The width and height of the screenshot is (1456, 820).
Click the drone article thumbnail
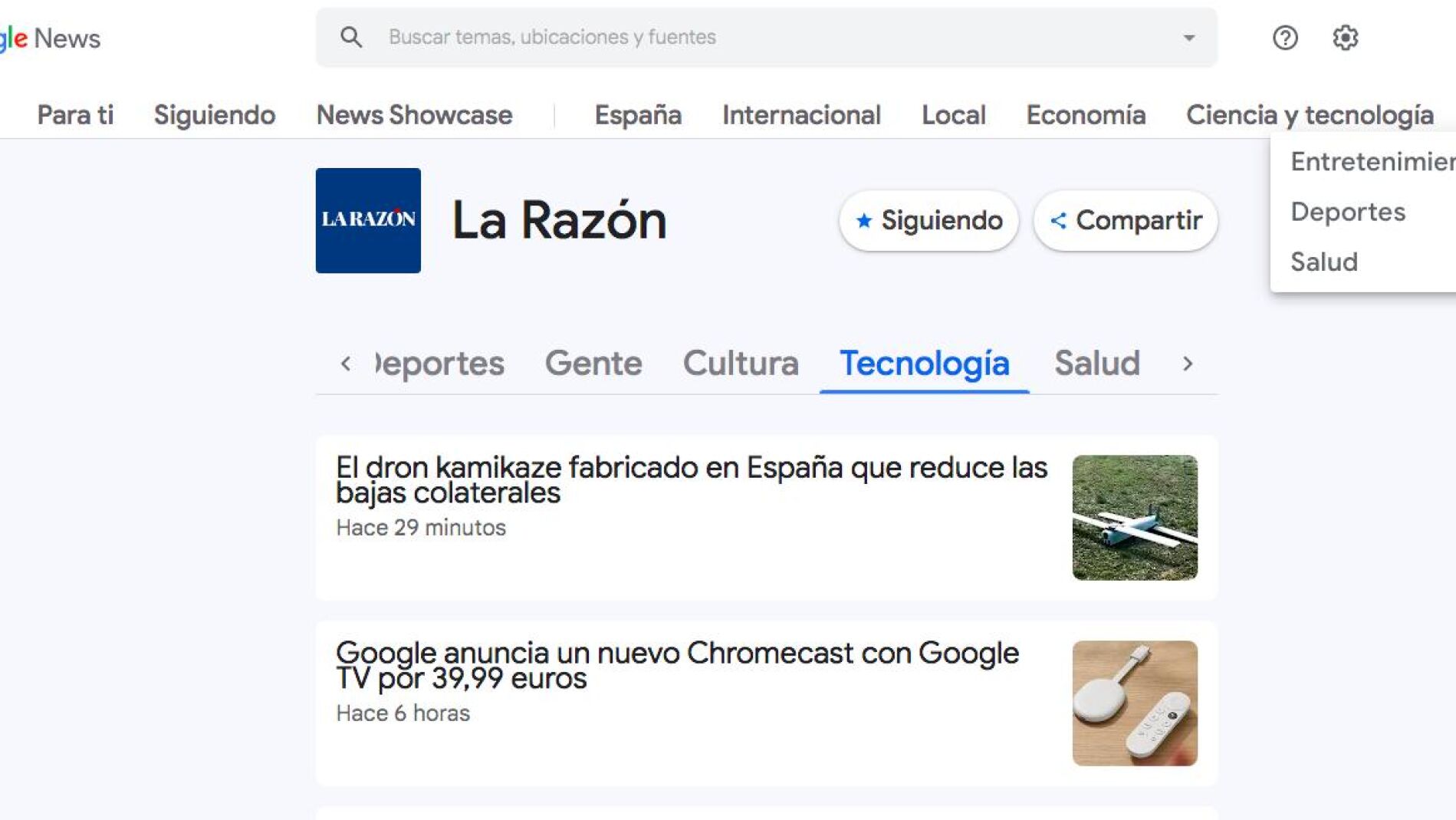click(1135, 518)
